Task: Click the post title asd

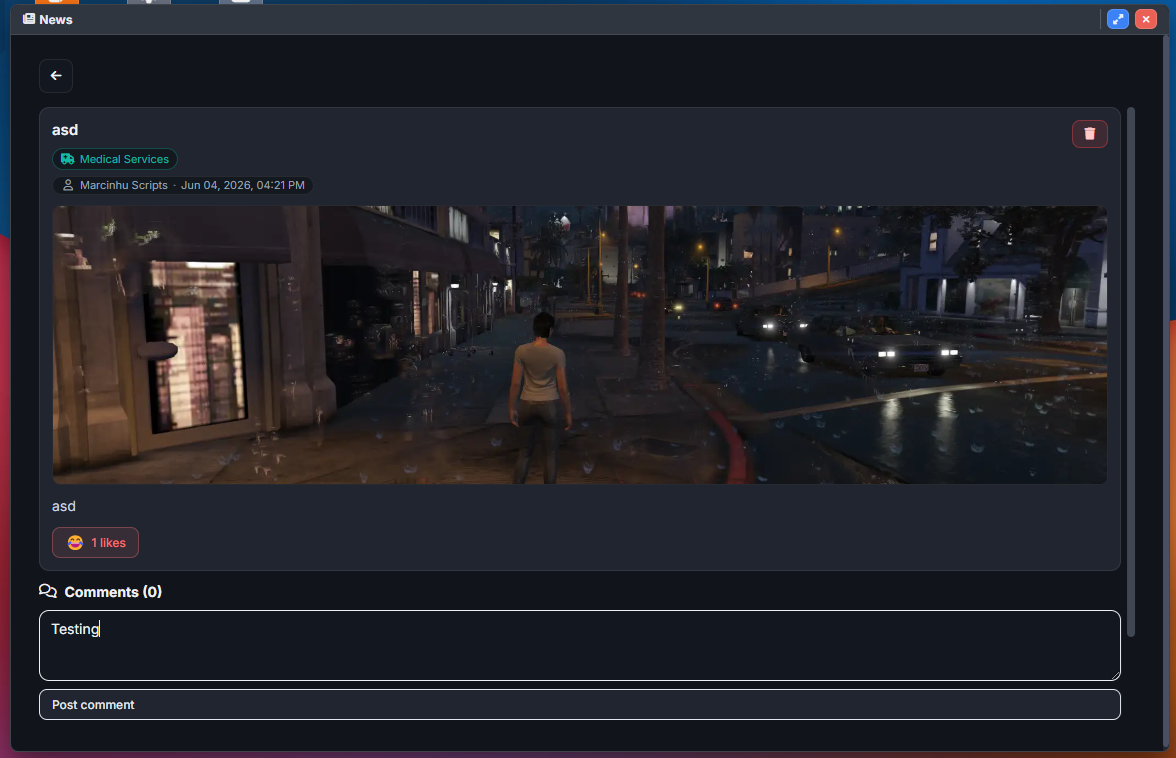Action: tap(65, 130)
